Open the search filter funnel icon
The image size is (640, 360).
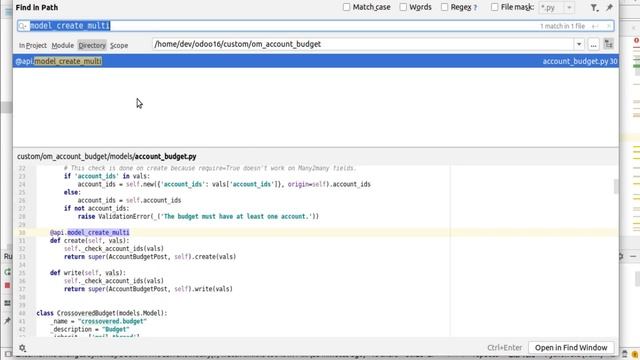tap(594, 7)
